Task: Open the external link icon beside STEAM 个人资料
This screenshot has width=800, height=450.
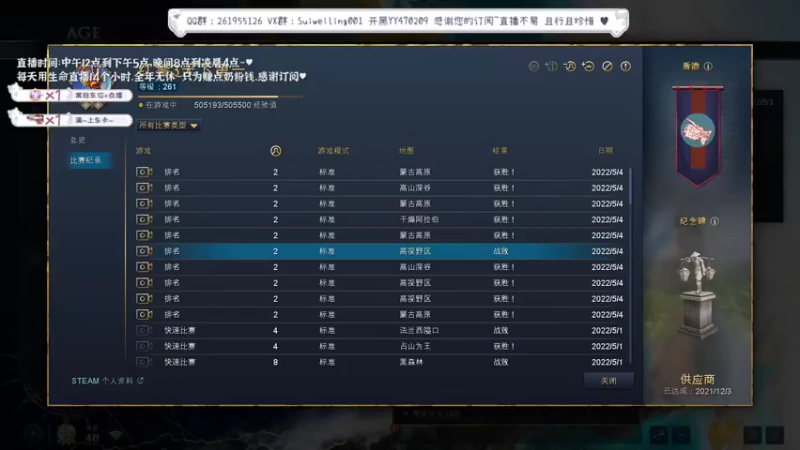Action: 140,381
